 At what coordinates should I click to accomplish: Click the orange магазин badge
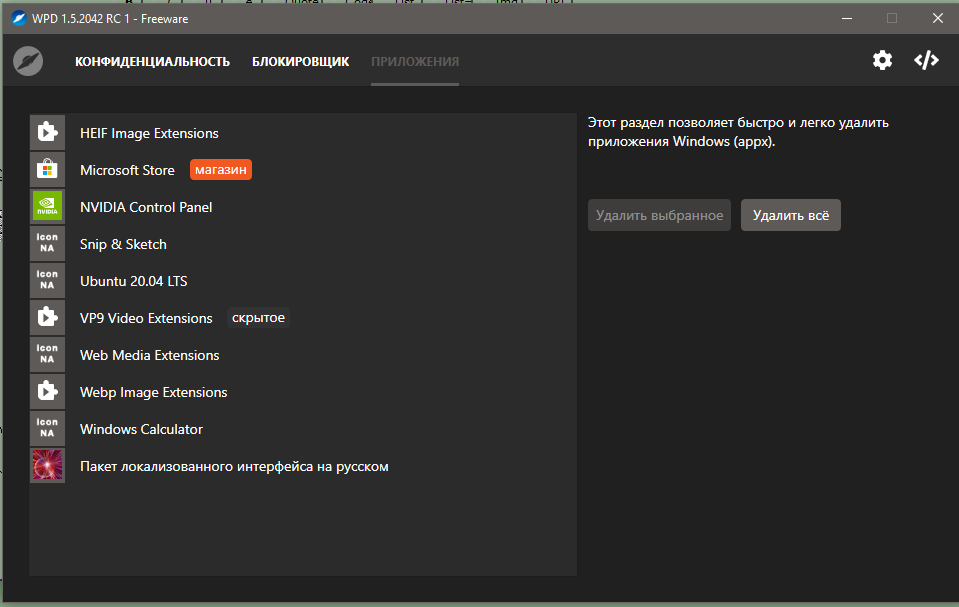point(221,169)
